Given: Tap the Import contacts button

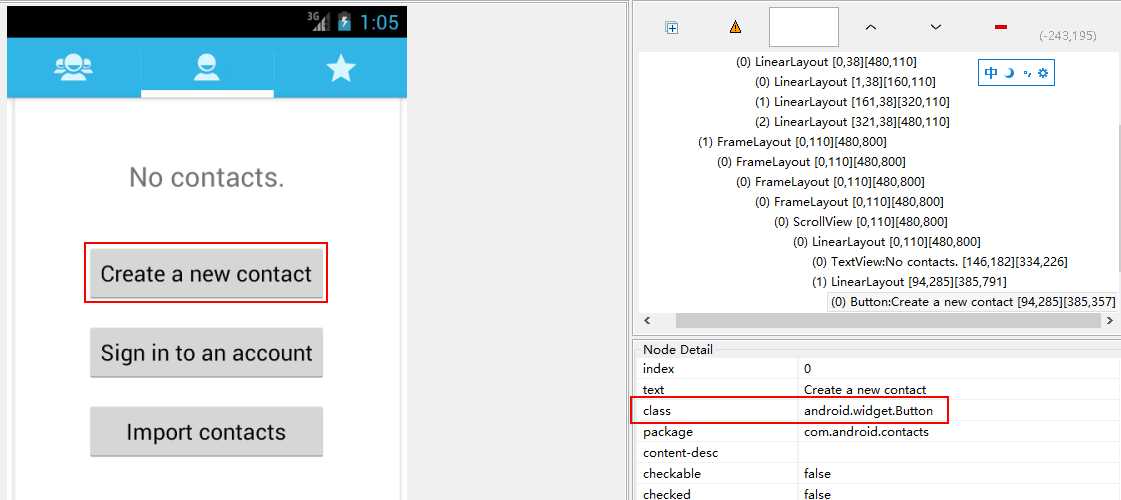Looking at the screenshot, I should pos(207,432).
